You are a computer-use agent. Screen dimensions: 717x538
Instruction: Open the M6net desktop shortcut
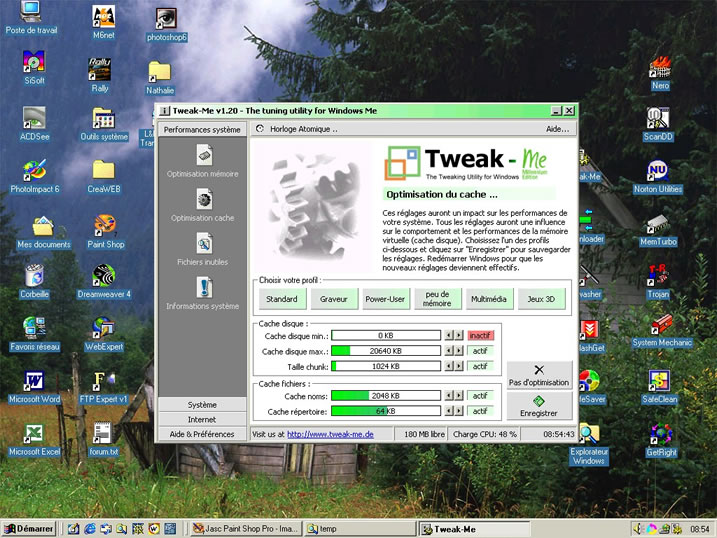(104, 23)
